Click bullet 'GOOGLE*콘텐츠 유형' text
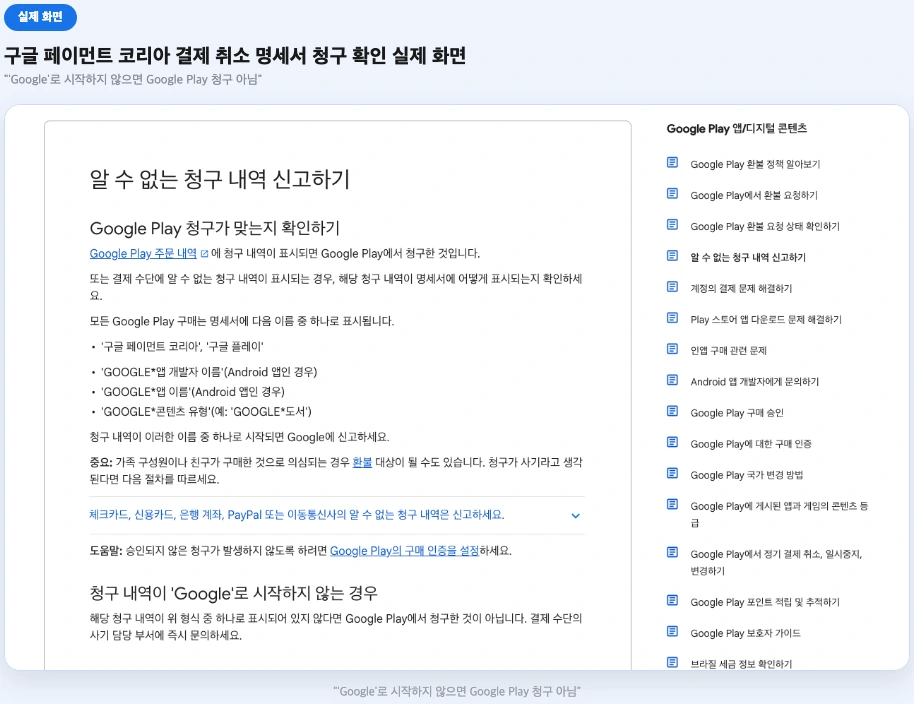Image resolution: width=914 pixels, height=704 pixels. point(206,412)
